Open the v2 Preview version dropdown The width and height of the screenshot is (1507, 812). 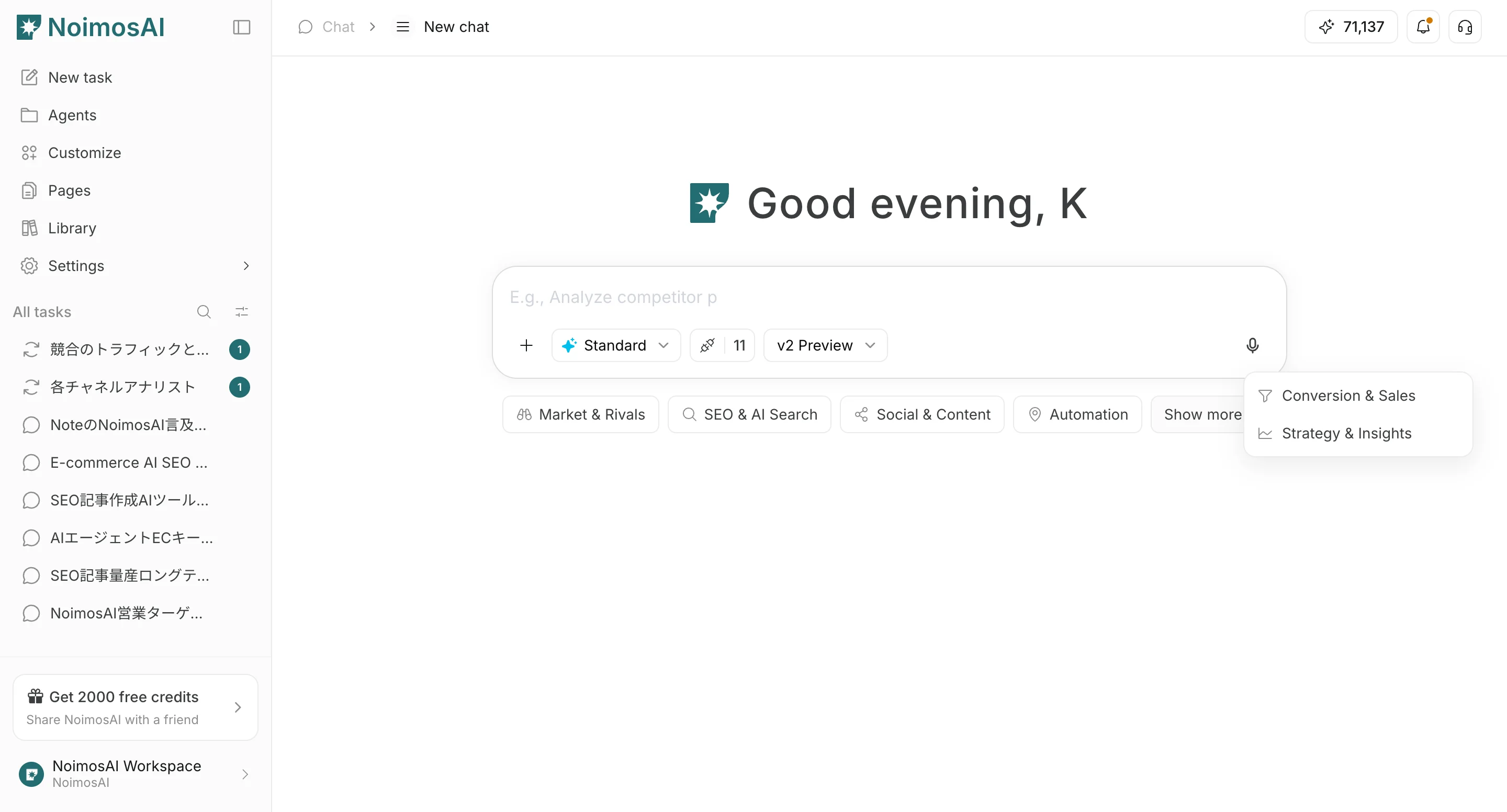click(826, 345)
